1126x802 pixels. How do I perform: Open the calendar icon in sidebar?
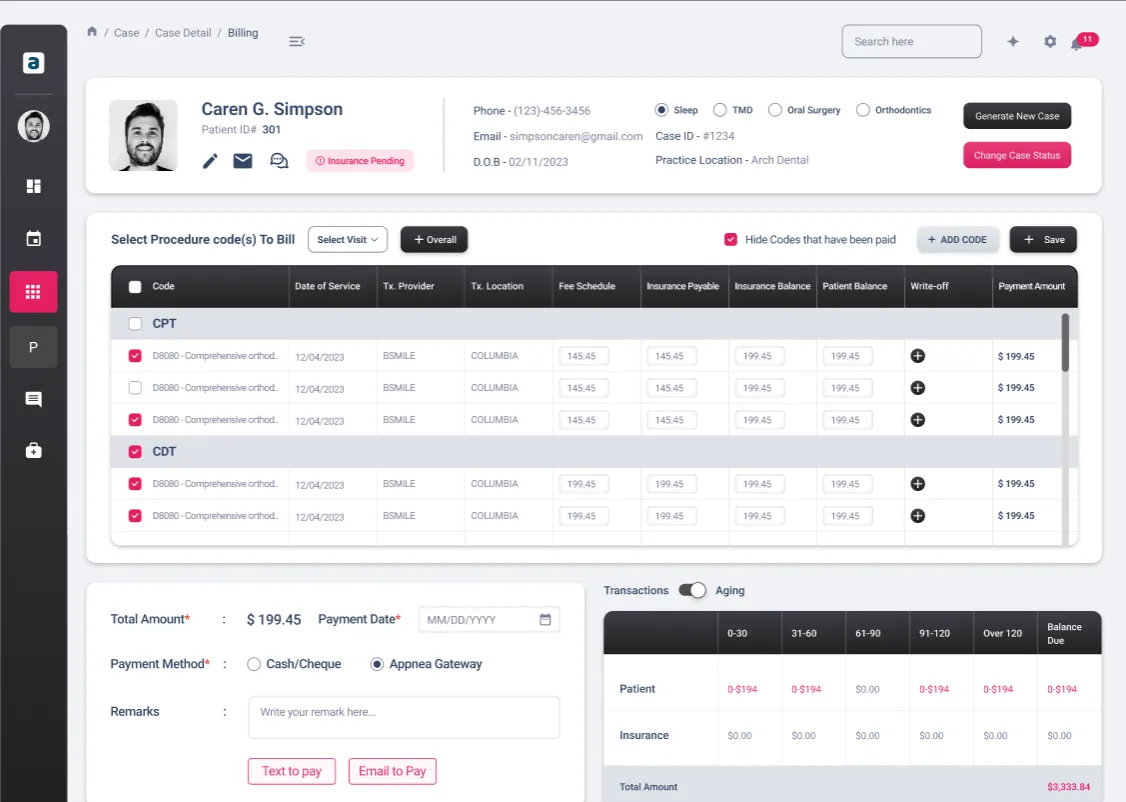coord(33,238)
